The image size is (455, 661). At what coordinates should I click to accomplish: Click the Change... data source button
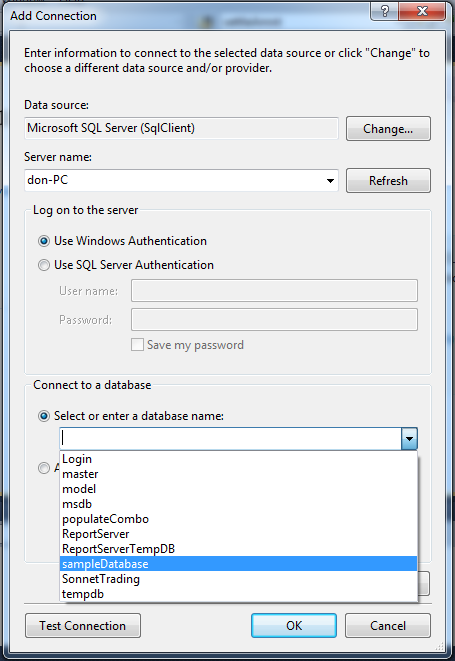click(x=388, y=129)
